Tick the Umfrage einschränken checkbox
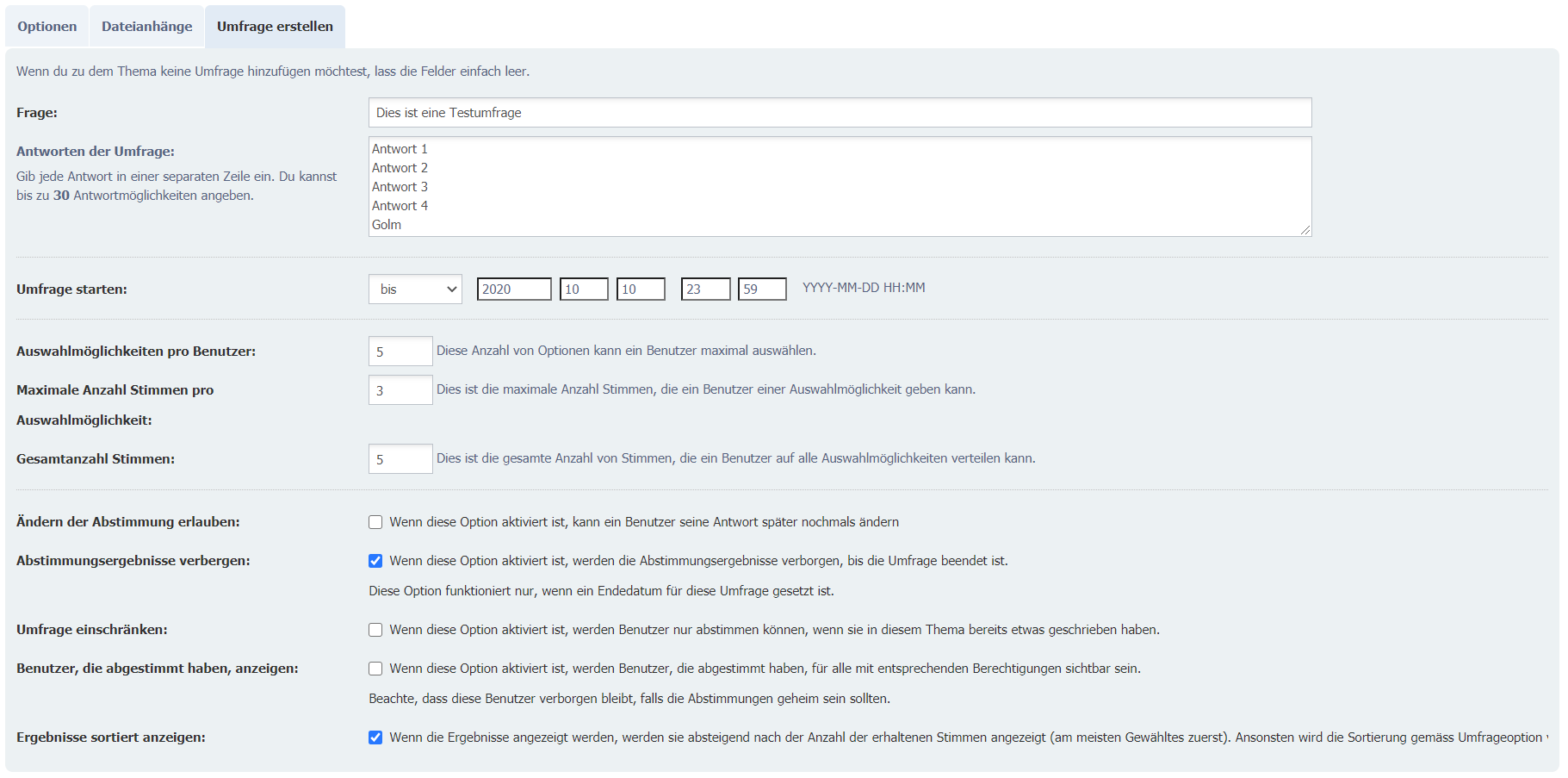Screen dimensions: 1568x778 375,630
